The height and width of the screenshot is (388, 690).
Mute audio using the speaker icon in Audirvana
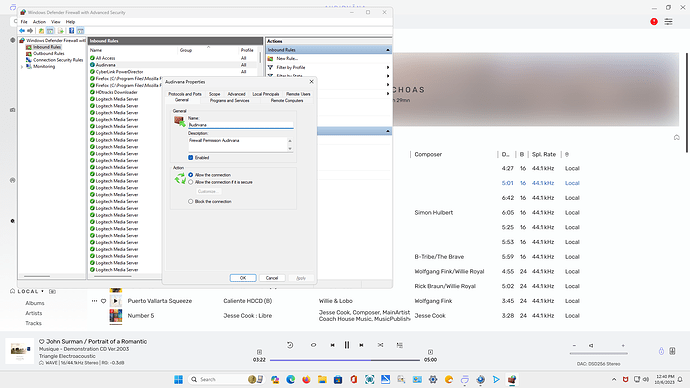pos(591,346)
